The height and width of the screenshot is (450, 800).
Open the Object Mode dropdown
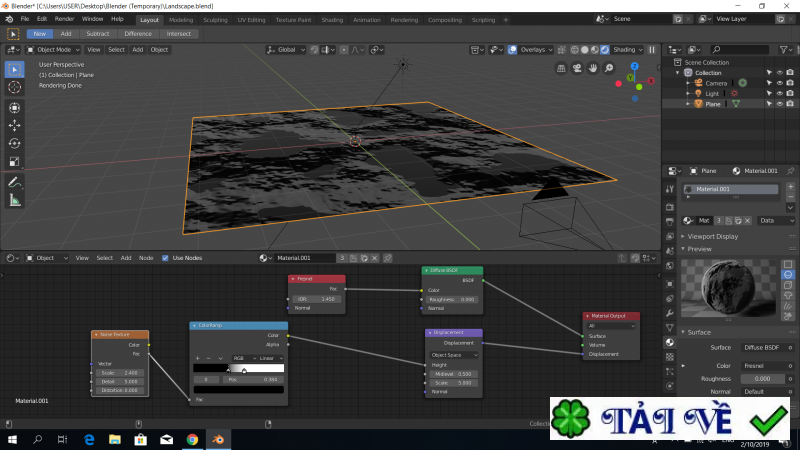click(x=52, y=49)
